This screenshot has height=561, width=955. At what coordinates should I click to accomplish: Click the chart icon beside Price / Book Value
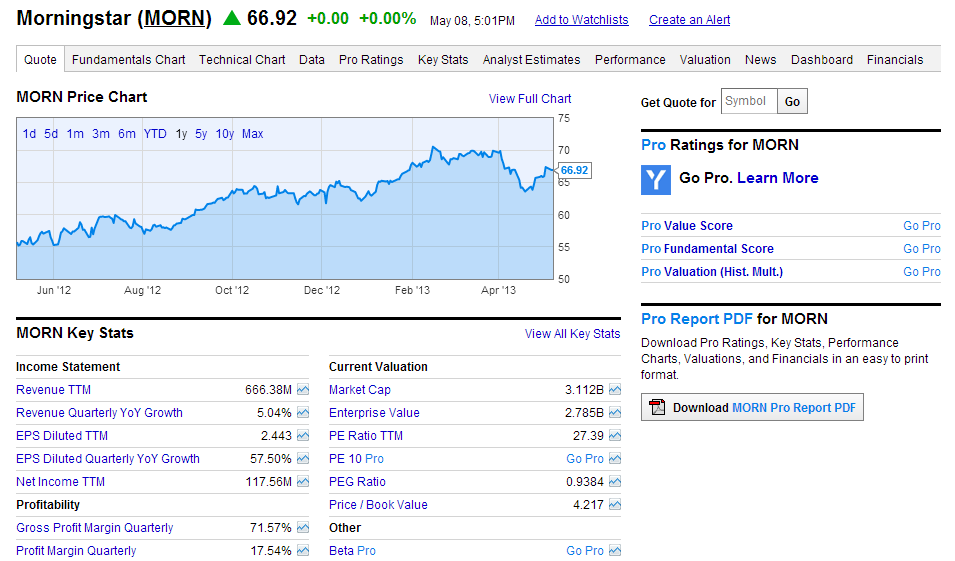[x=615, y=505]
